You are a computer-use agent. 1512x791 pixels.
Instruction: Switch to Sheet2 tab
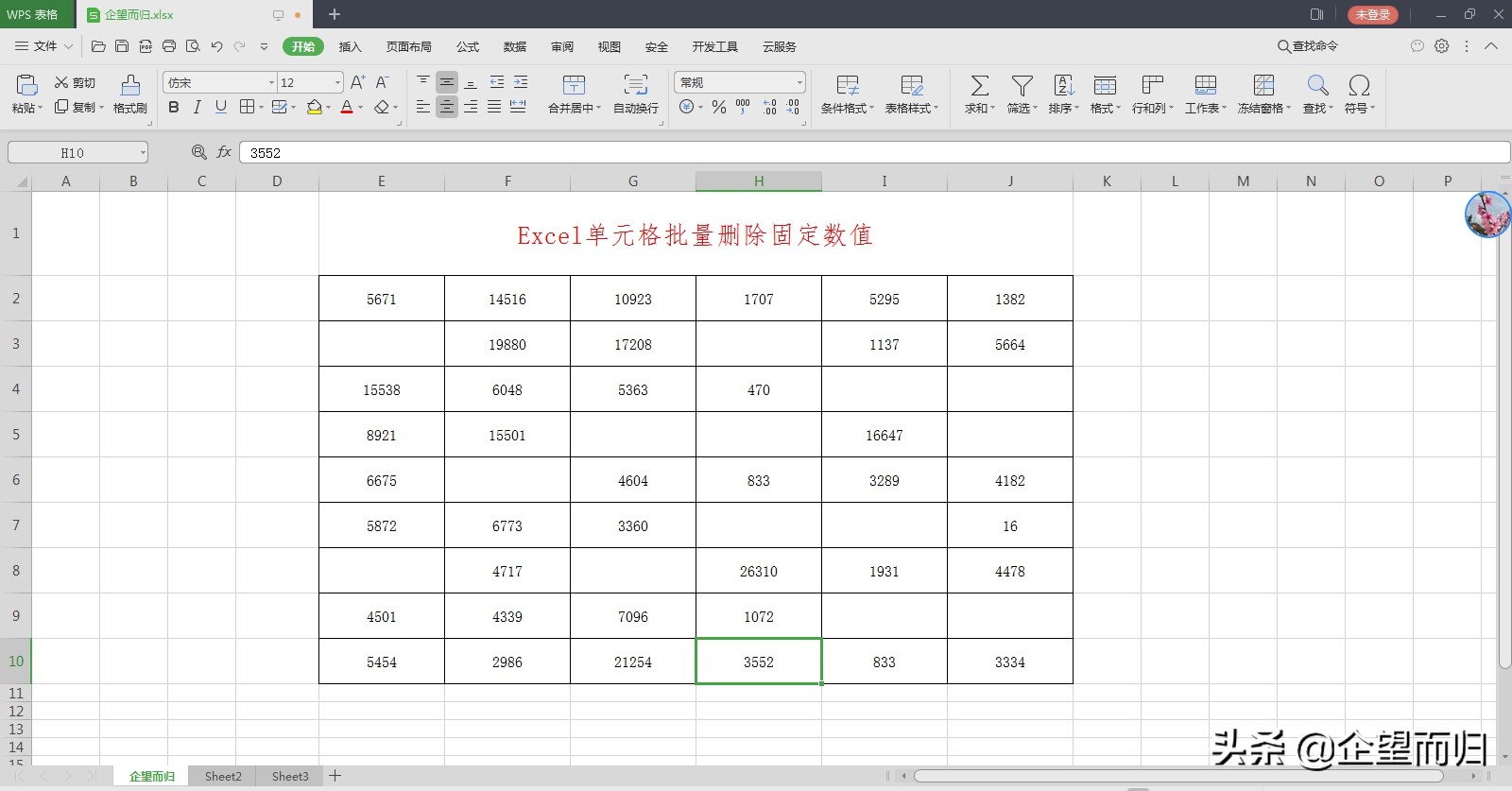(223, 776)
